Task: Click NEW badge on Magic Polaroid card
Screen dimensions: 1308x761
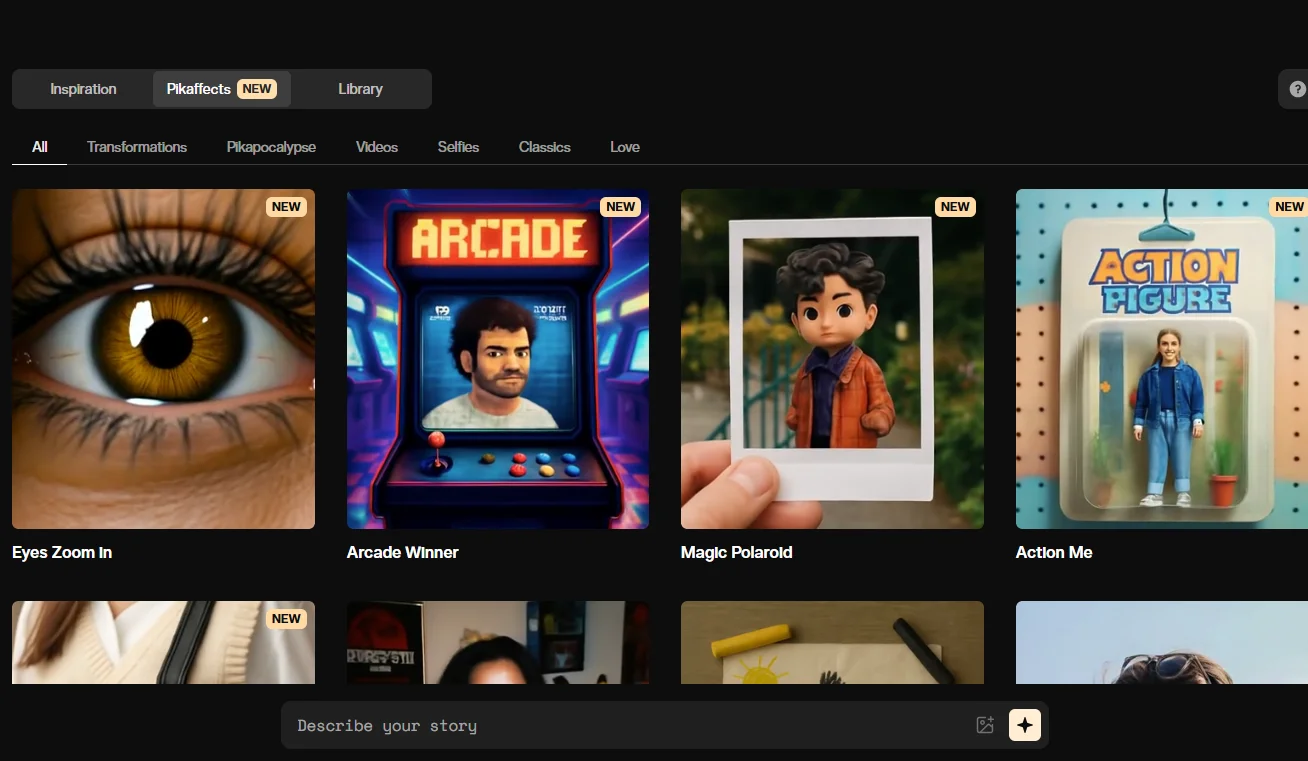Action: pyautogui.click(x=955, y=207)
